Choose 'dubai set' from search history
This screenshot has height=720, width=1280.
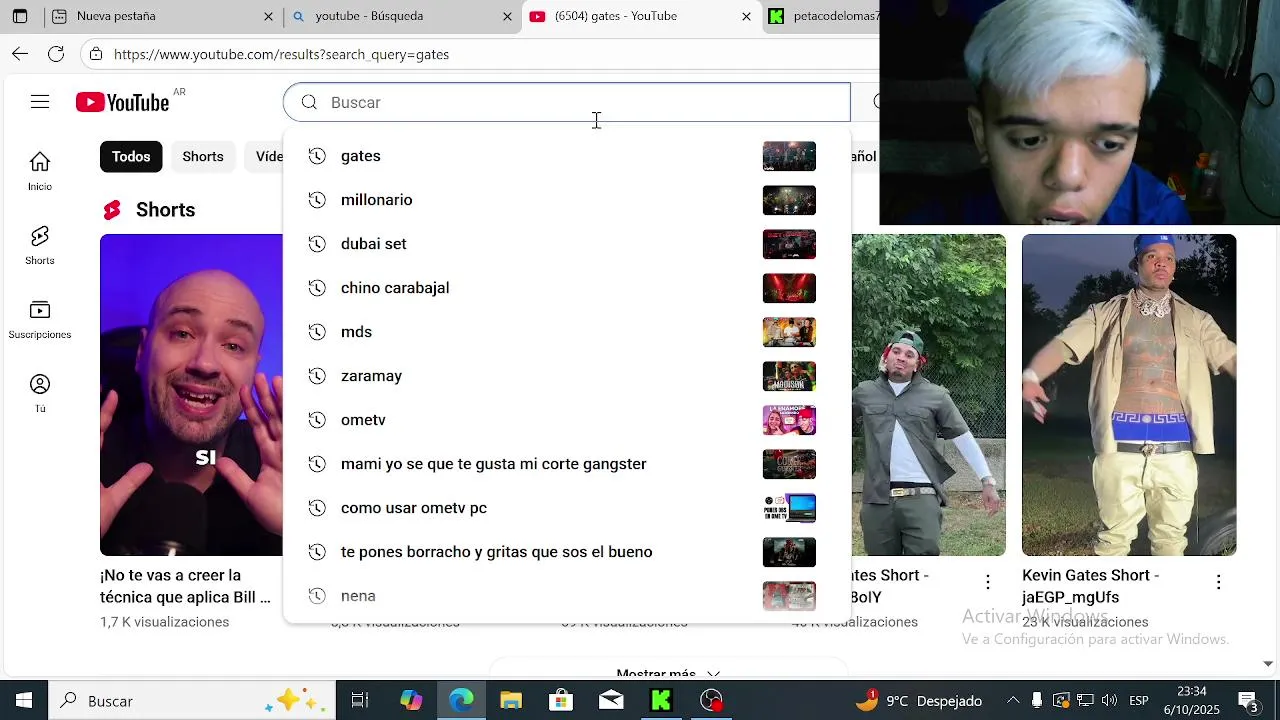pos(566,244)
